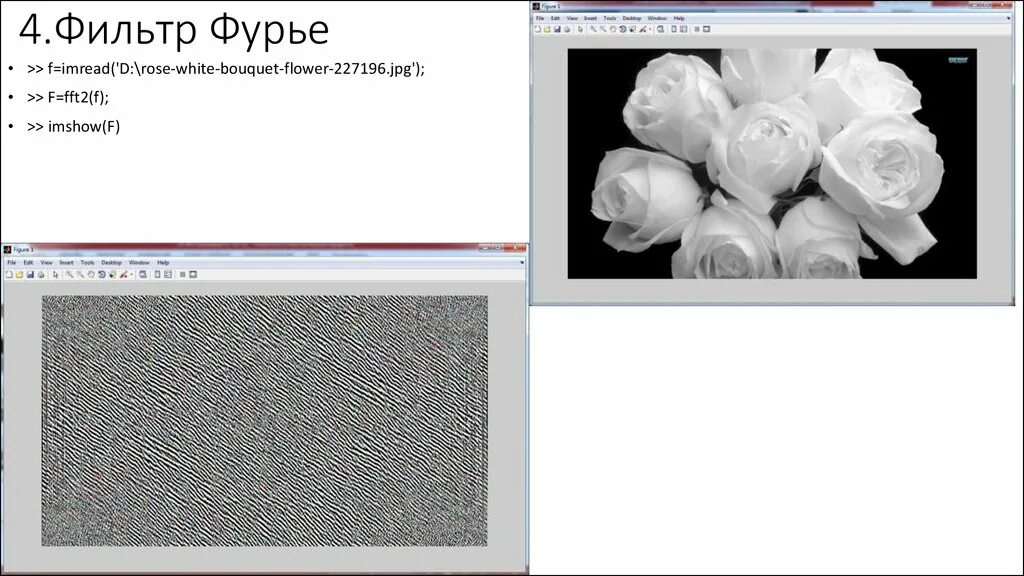
Task: Select Brush tool in FFT pattern window
Action: (123, 274)
